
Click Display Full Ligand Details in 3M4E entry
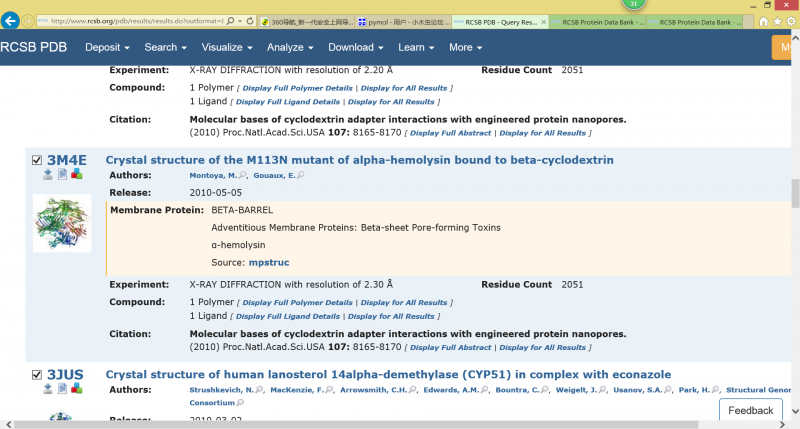288,316
